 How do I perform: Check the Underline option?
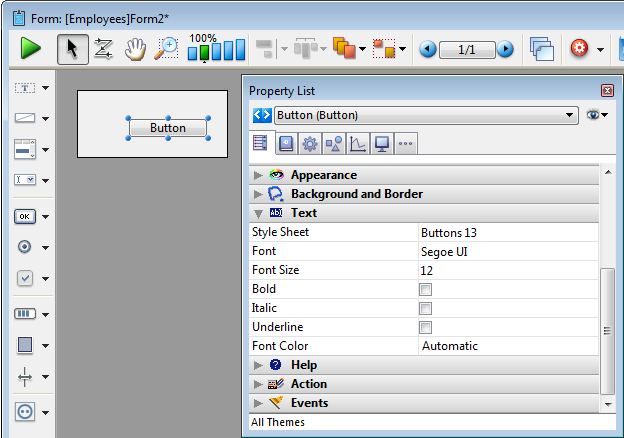[x=425, y=328]
